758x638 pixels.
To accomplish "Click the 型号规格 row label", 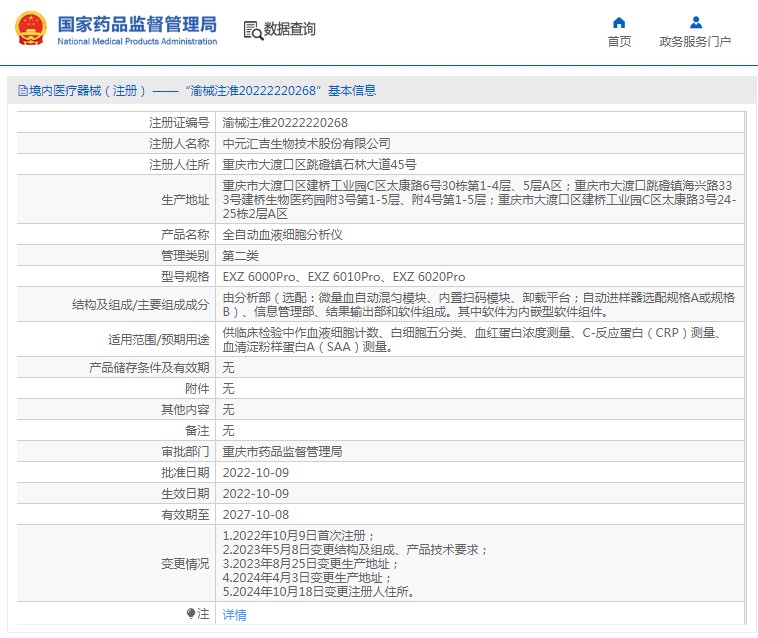I will tap(185, 277).
